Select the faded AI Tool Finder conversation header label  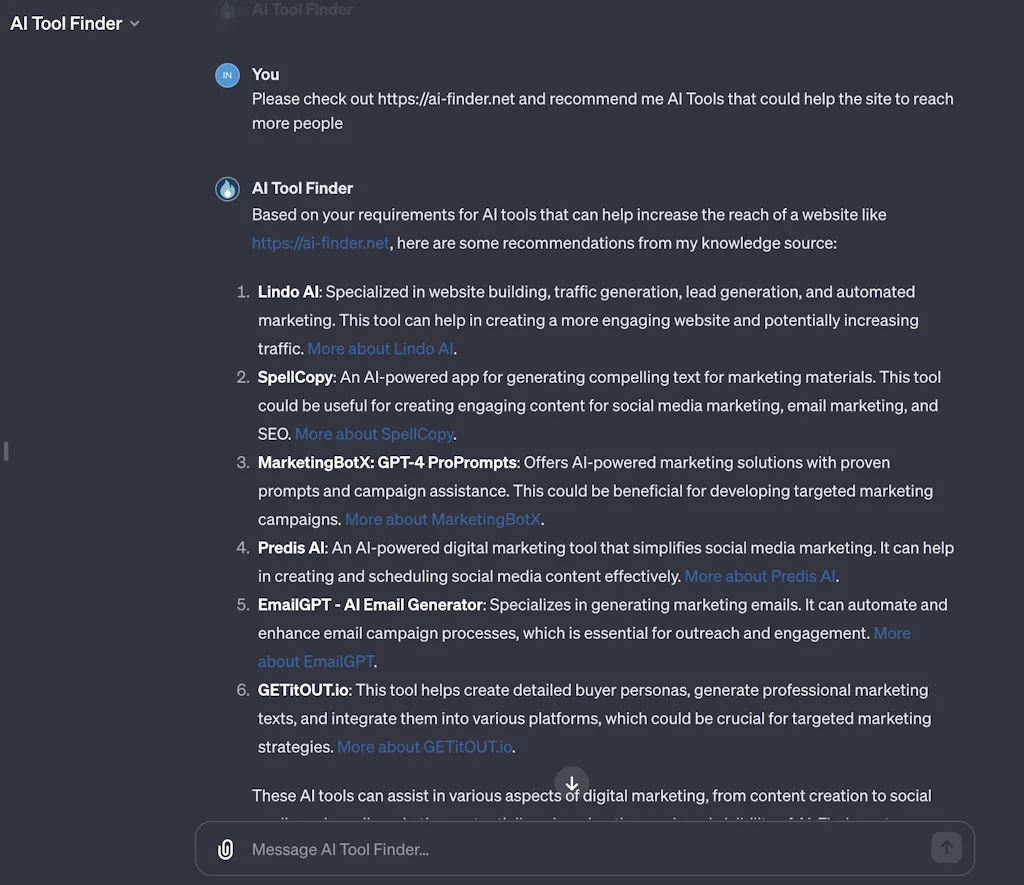tap(302, 10)
